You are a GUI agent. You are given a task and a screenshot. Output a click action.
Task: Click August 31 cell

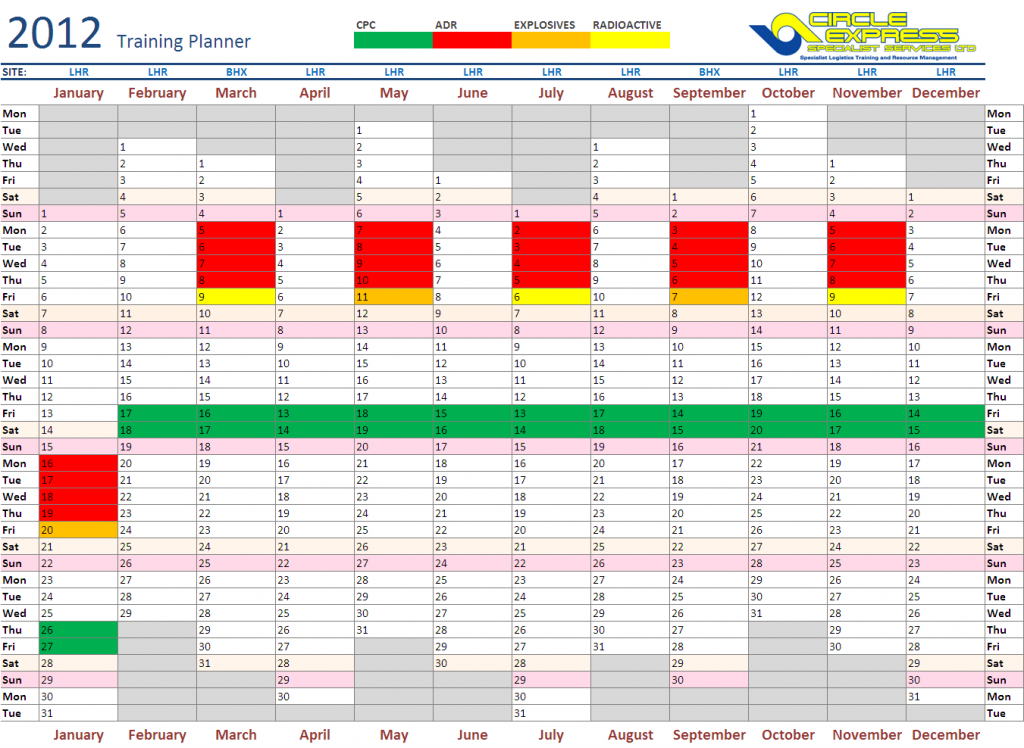pos(630,647)
